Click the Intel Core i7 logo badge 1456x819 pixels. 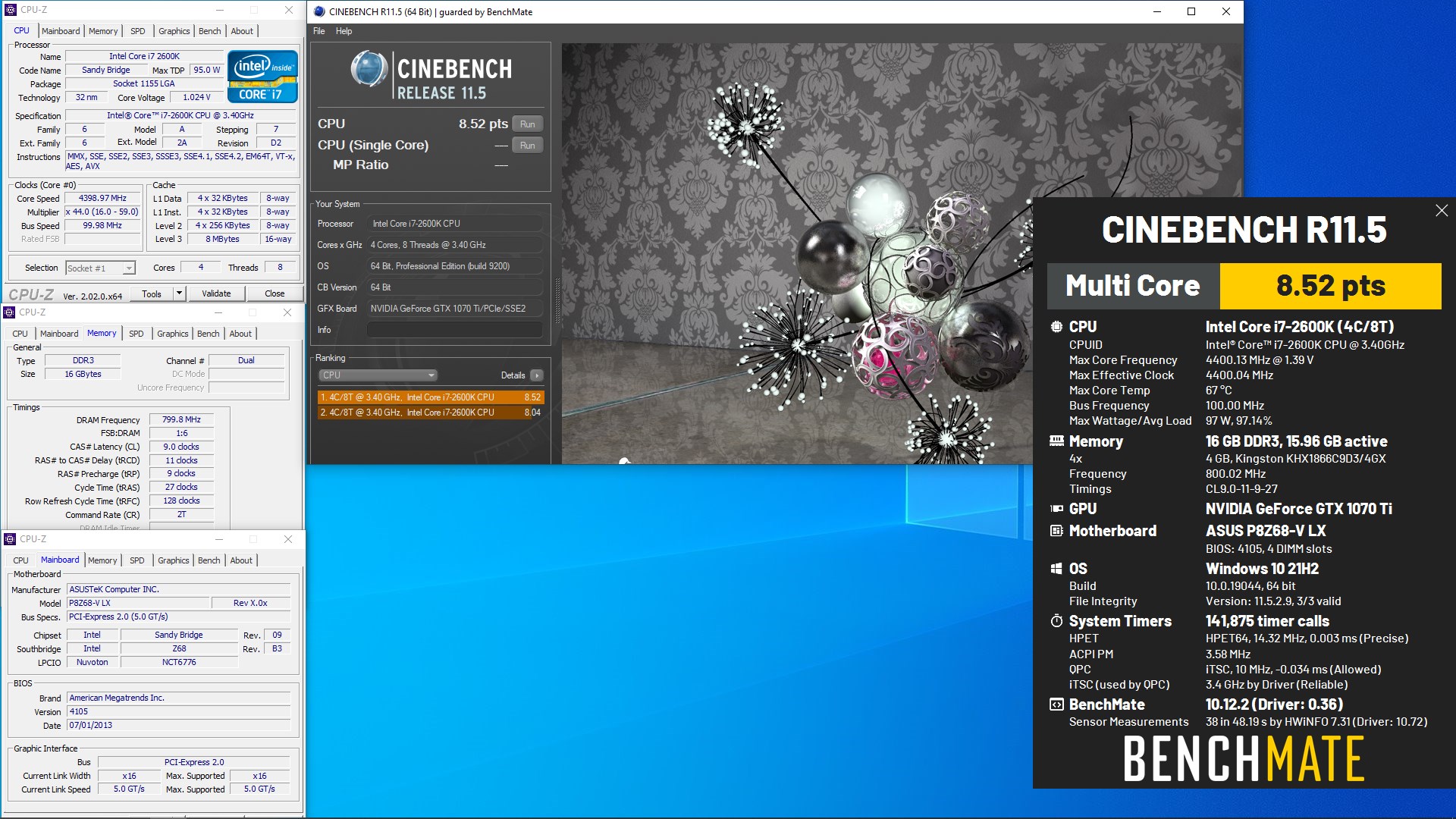(x=262, y=77)
